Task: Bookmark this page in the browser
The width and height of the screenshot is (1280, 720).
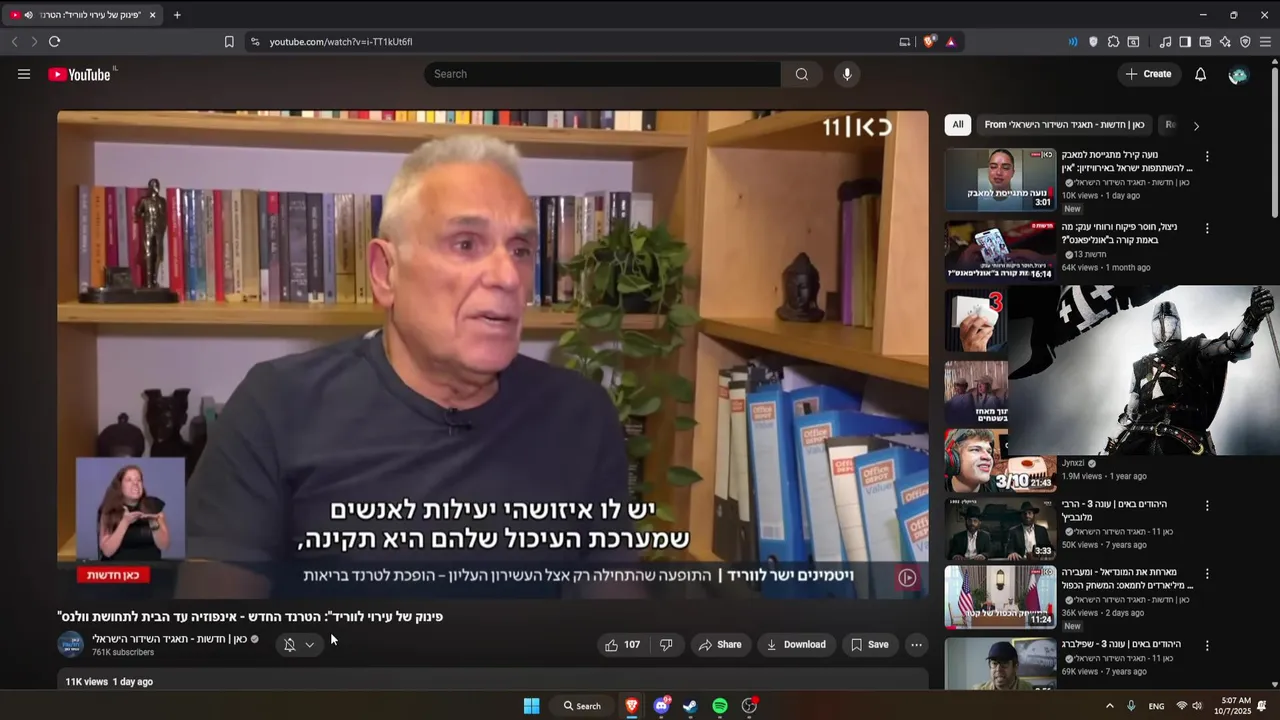Action: tap(229, 42)
